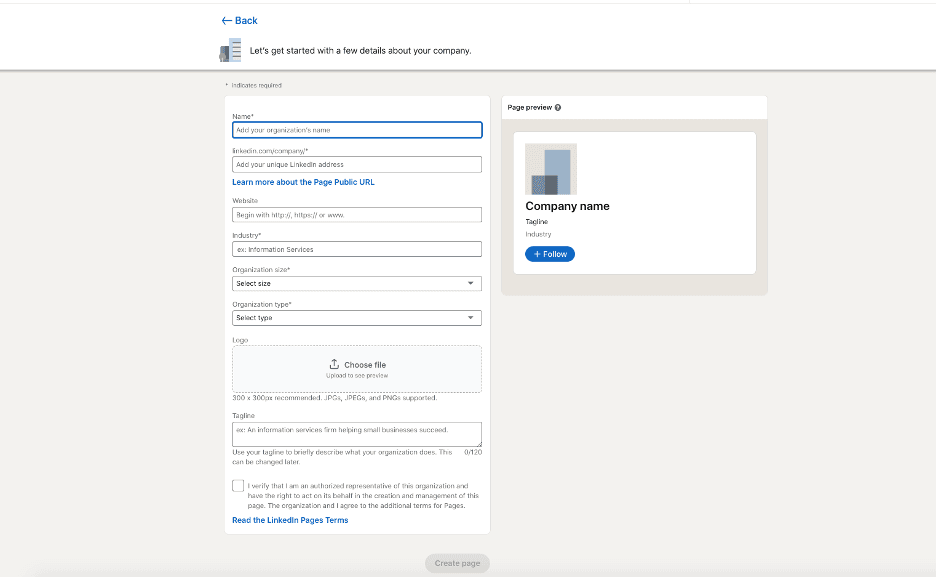Click the Back arrow icon
The image size is (936, 578).
pos(226,20)
